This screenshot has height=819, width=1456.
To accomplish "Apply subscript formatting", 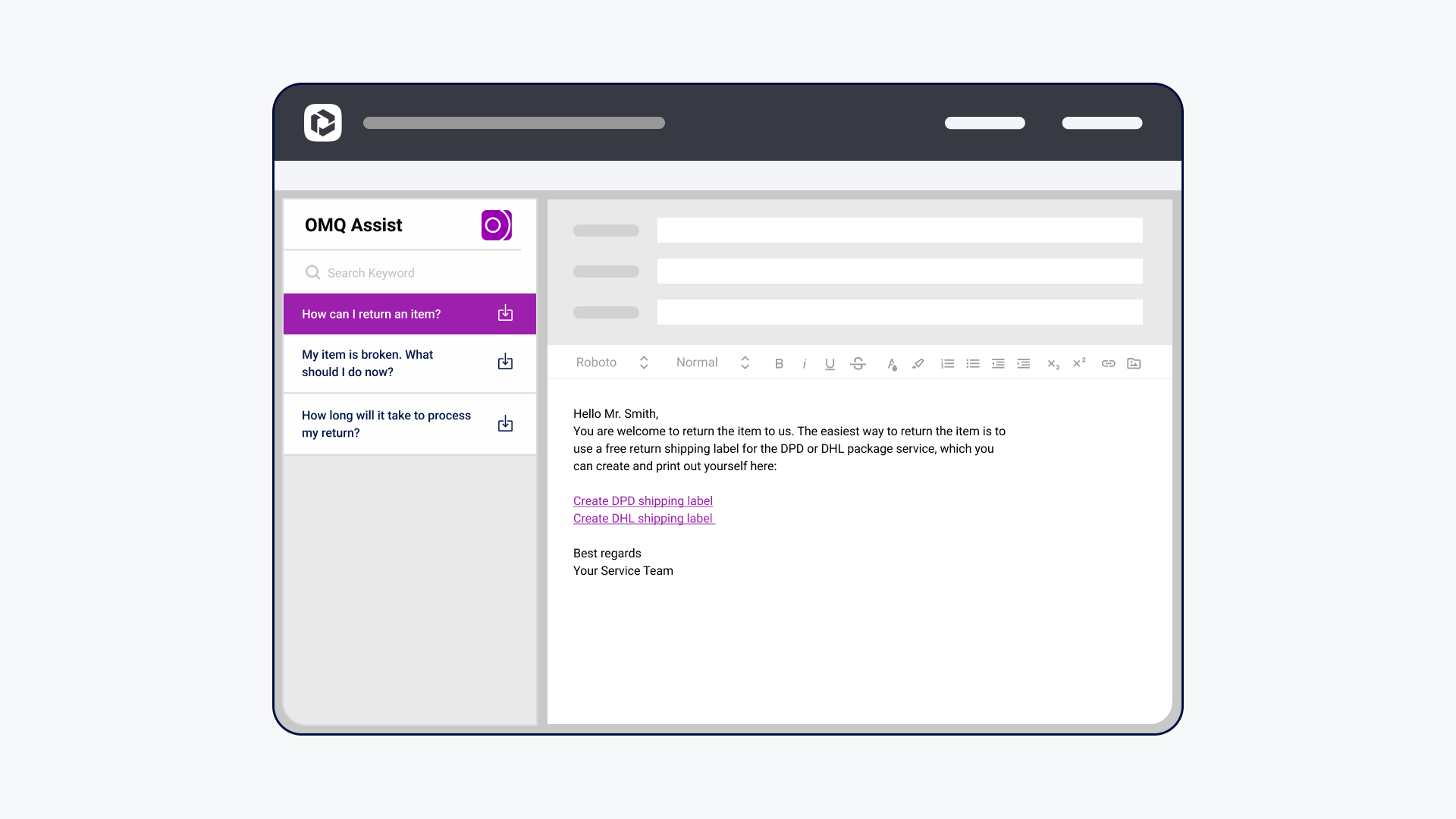I will tap(1053, 364).
